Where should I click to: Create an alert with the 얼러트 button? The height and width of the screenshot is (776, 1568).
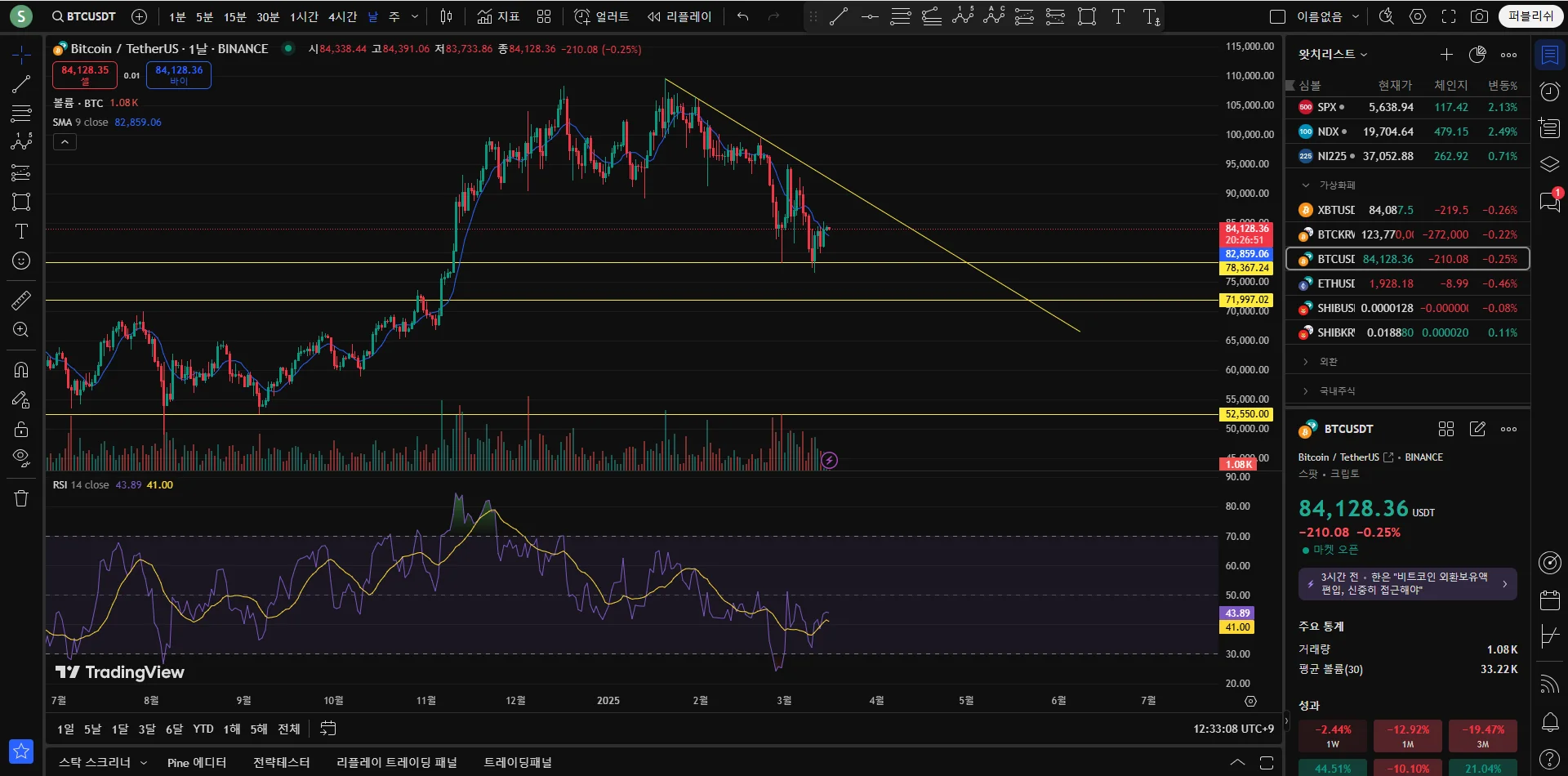[602, 16]
